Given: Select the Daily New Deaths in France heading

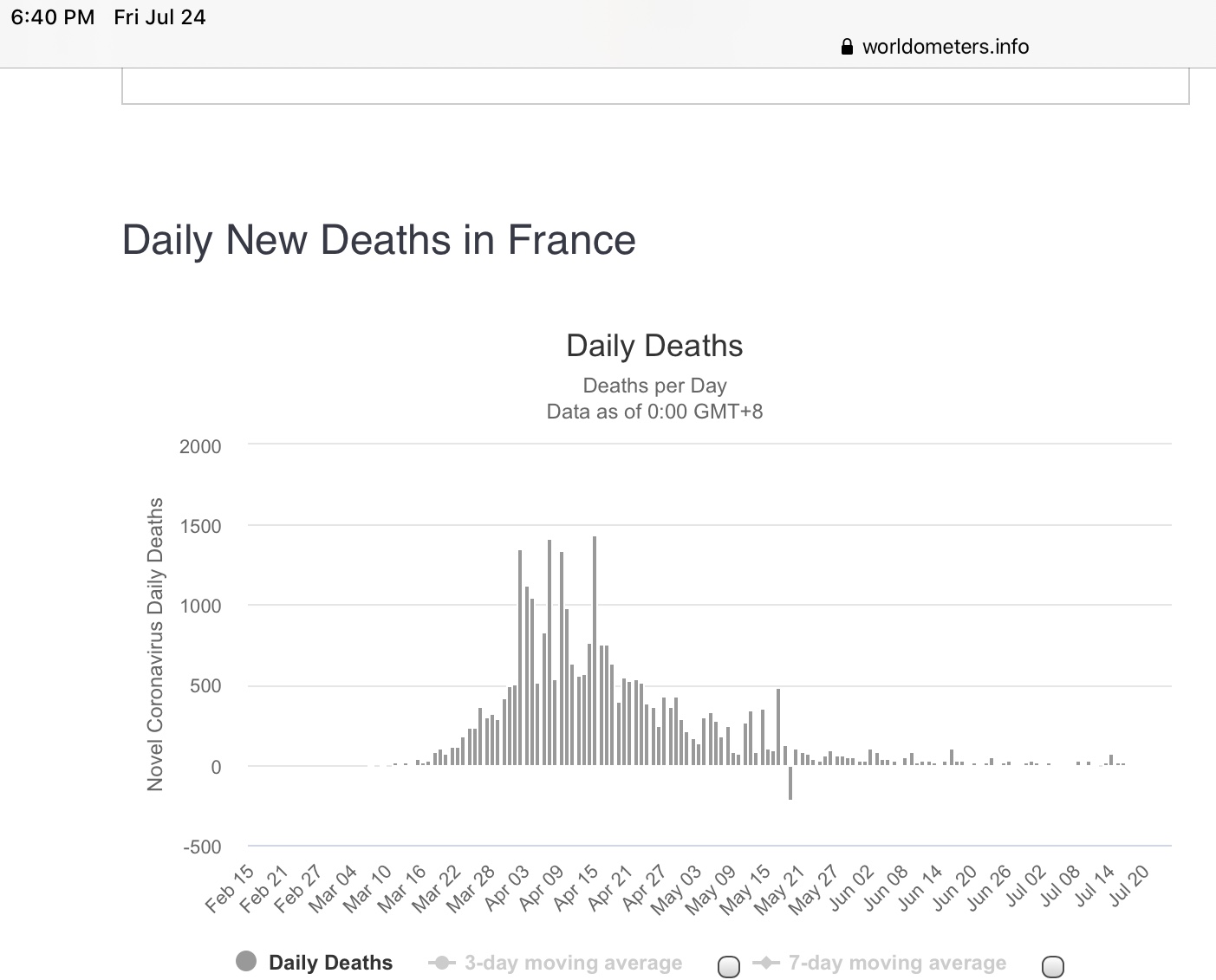Looking at the screenshot, I should pos(379,240).
